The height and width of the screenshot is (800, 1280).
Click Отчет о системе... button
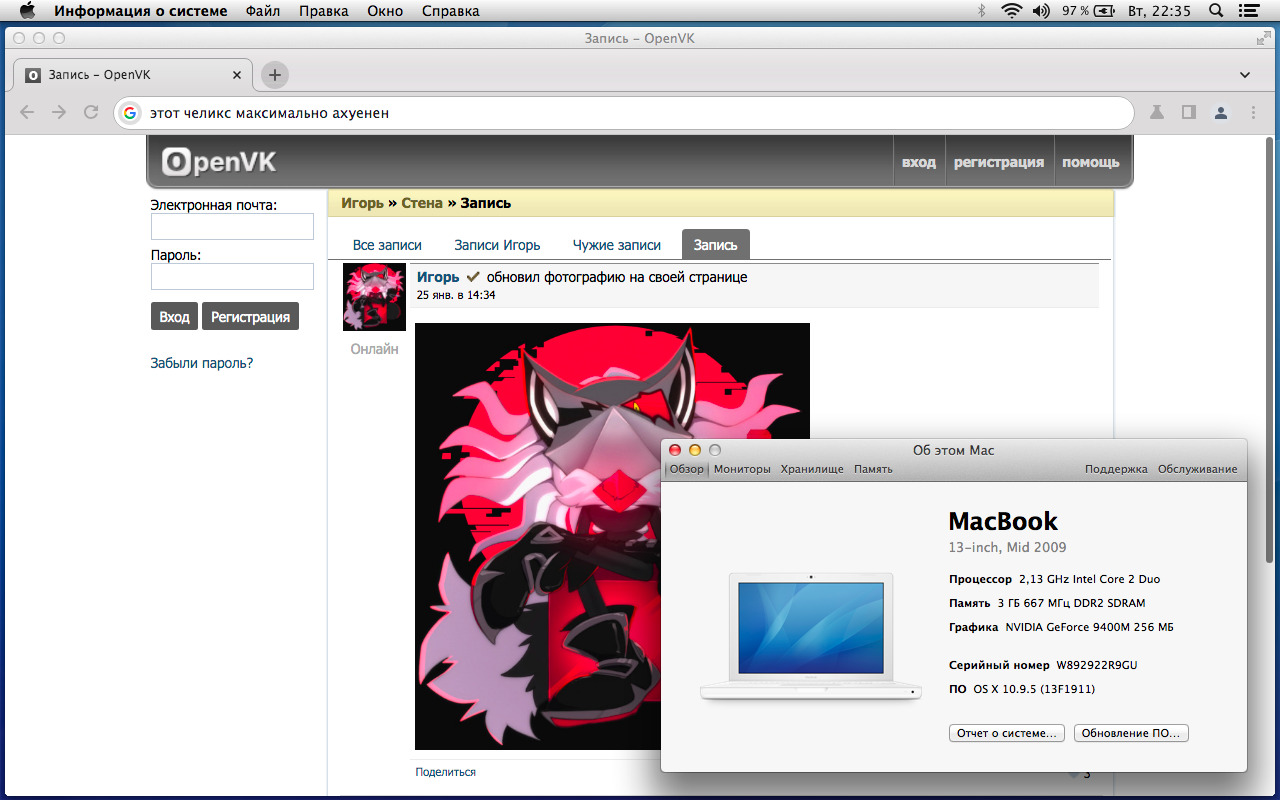pyautogui.click(x=1007, y=733)
